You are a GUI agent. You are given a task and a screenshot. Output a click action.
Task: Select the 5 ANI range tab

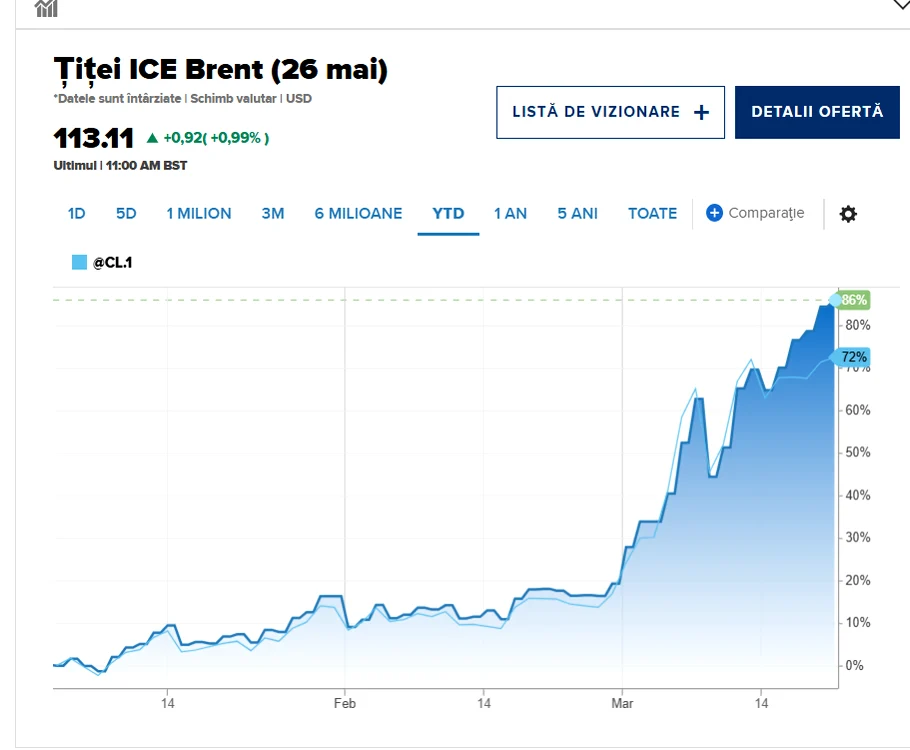point(577,214)
